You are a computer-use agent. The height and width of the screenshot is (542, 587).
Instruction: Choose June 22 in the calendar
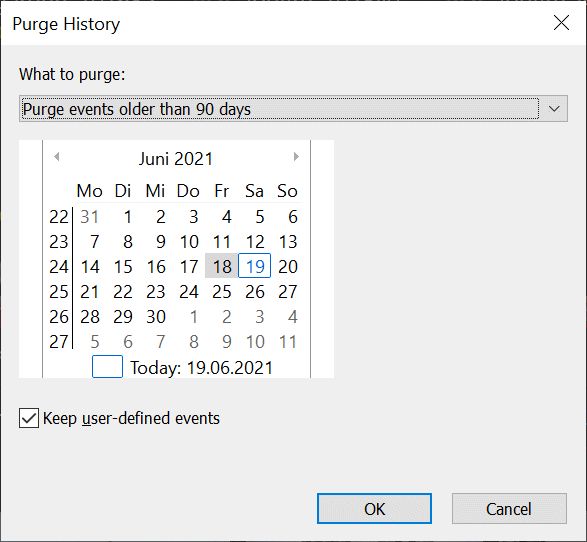(123, 292)
